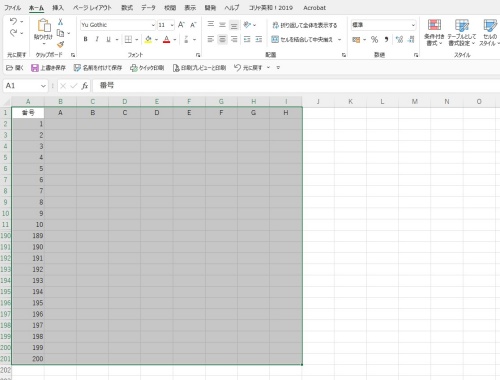Increase font size with larger A
Screen dimensions: 500x380
point(181,25)
